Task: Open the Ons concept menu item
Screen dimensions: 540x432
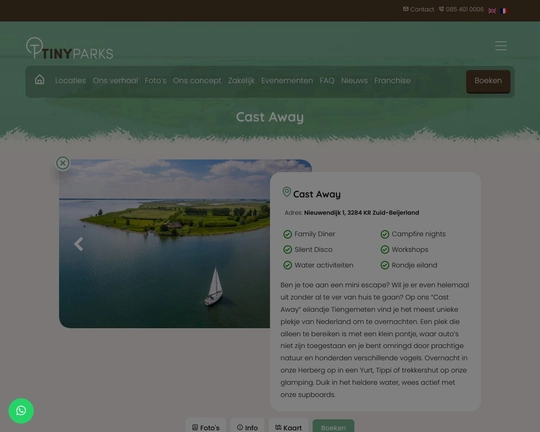Action: tap(197, 81)
